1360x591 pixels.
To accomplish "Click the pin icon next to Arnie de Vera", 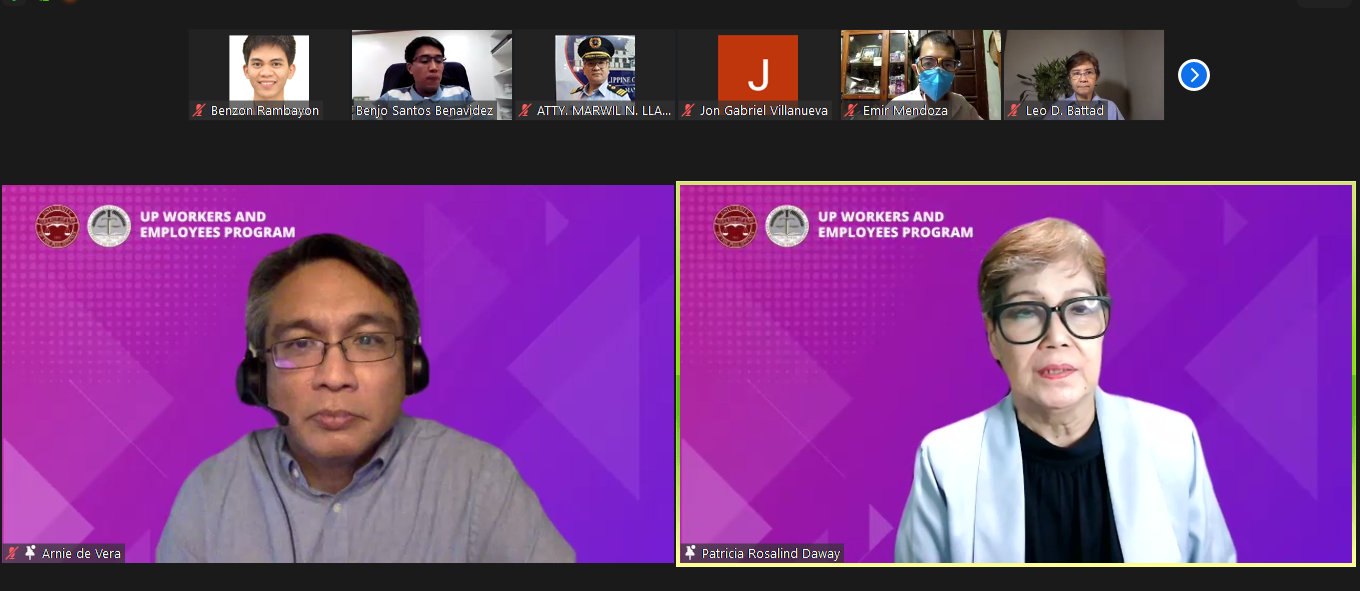I will point(30,553).
